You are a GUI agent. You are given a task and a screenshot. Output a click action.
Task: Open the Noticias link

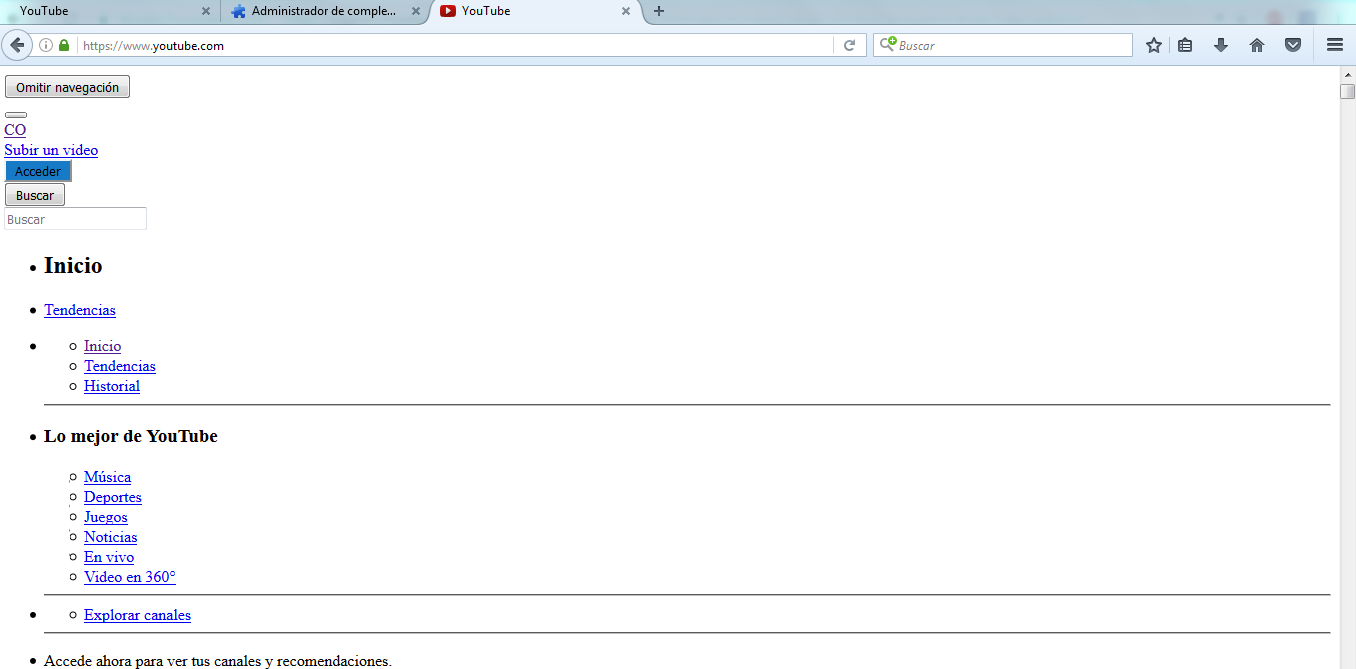tap(111, 537)
